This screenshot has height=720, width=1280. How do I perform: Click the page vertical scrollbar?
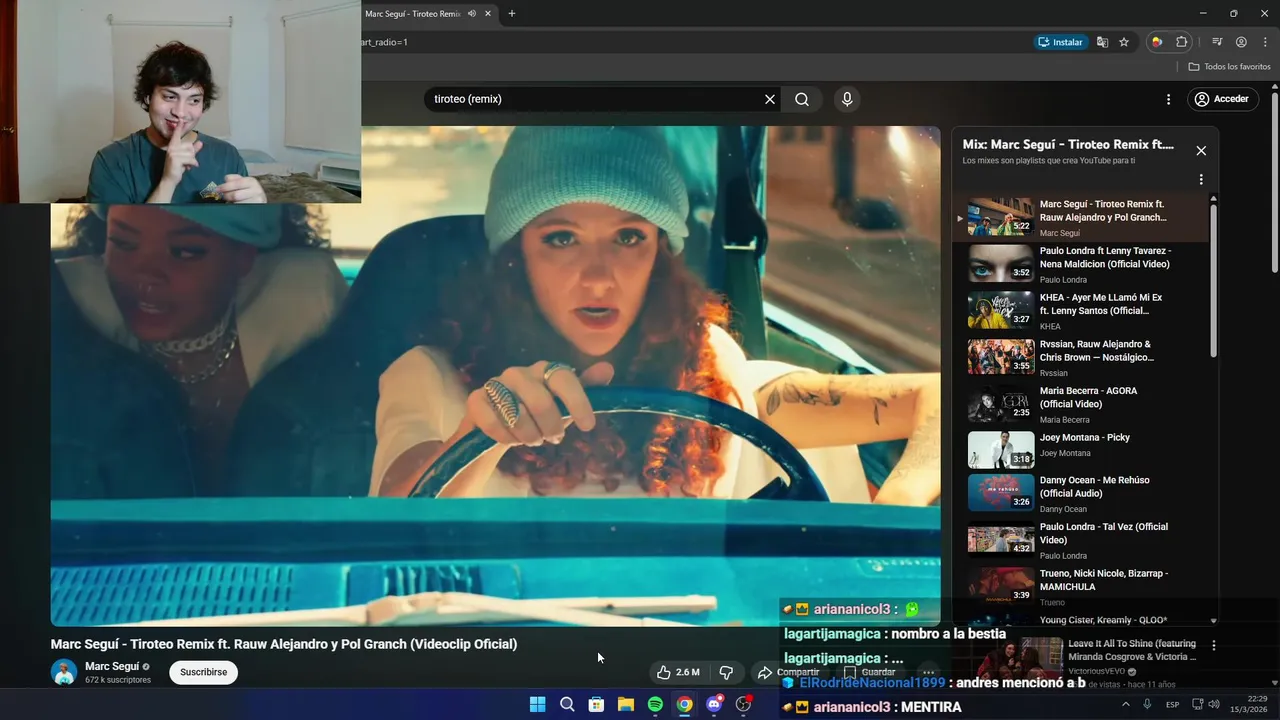[x=1275, y=183]
